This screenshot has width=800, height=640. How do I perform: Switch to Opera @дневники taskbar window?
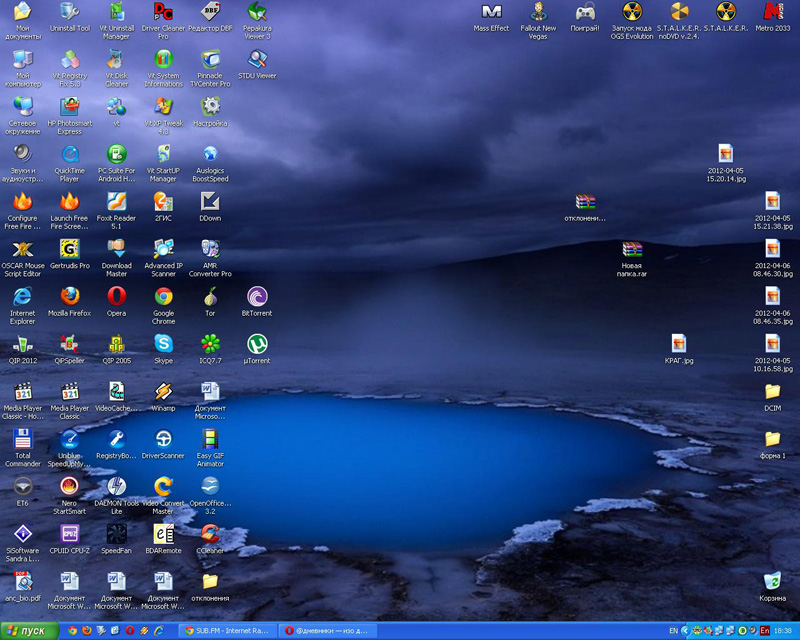click(x=327, y=631)
